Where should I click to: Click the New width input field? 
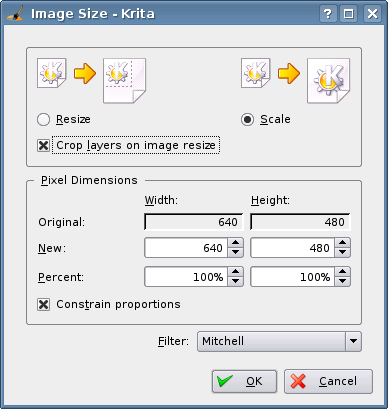point(186,248)
